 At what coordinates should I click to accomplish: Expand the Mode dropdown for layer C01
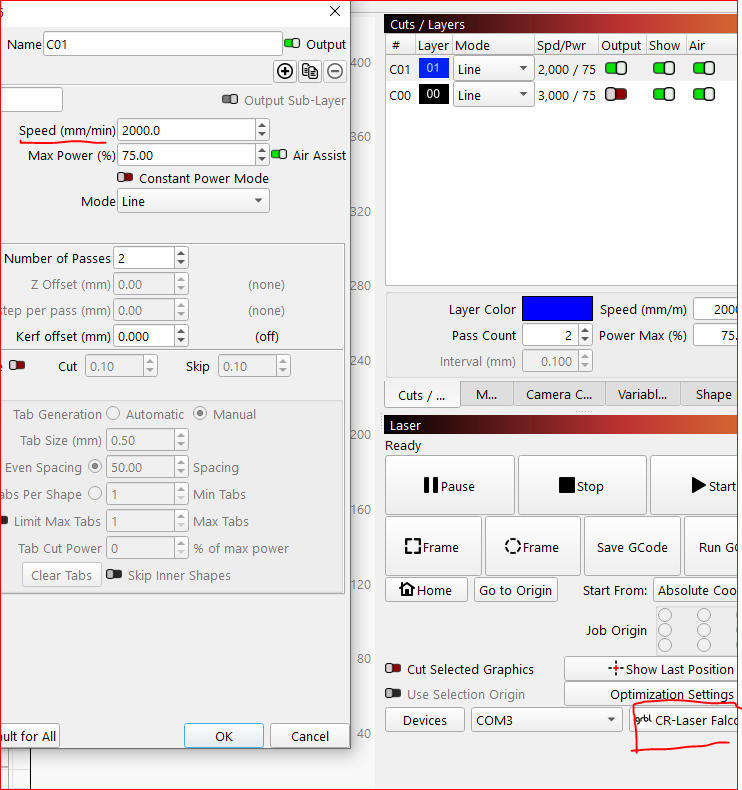[x=493, y=69]
